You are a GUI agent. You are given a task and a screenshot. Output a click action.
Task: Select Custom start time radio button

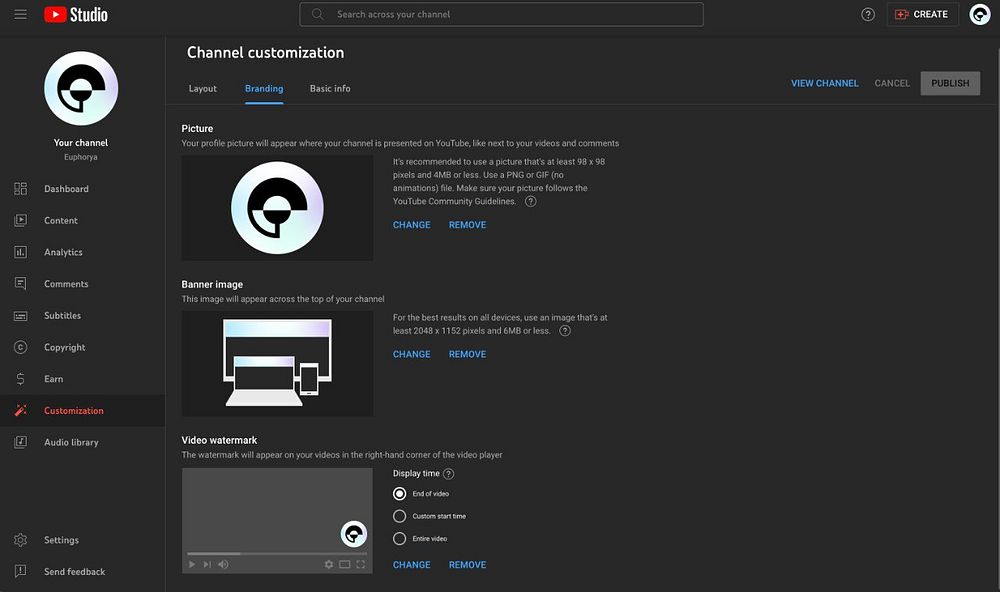pyautogui.click(x=400, y=516)
